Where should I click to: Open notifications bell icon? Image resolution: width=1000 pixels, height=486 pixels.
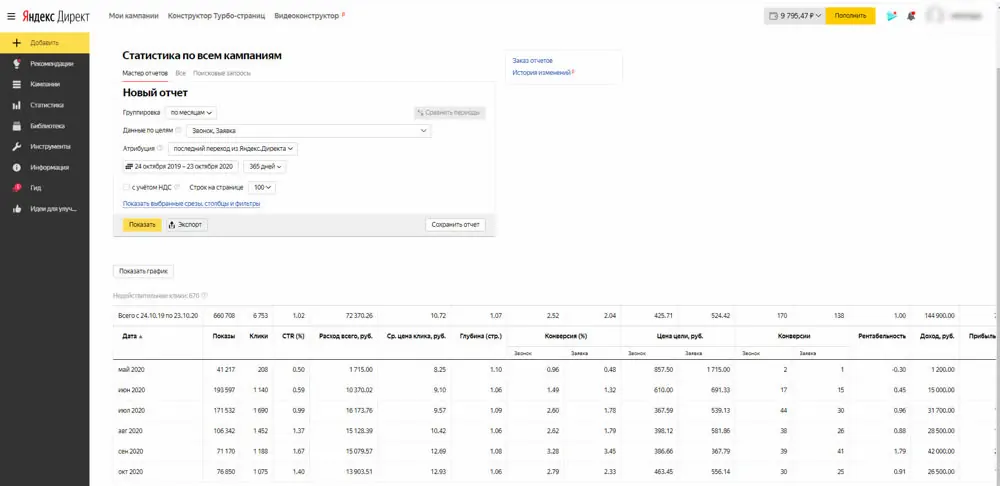[x=911, y=16]
